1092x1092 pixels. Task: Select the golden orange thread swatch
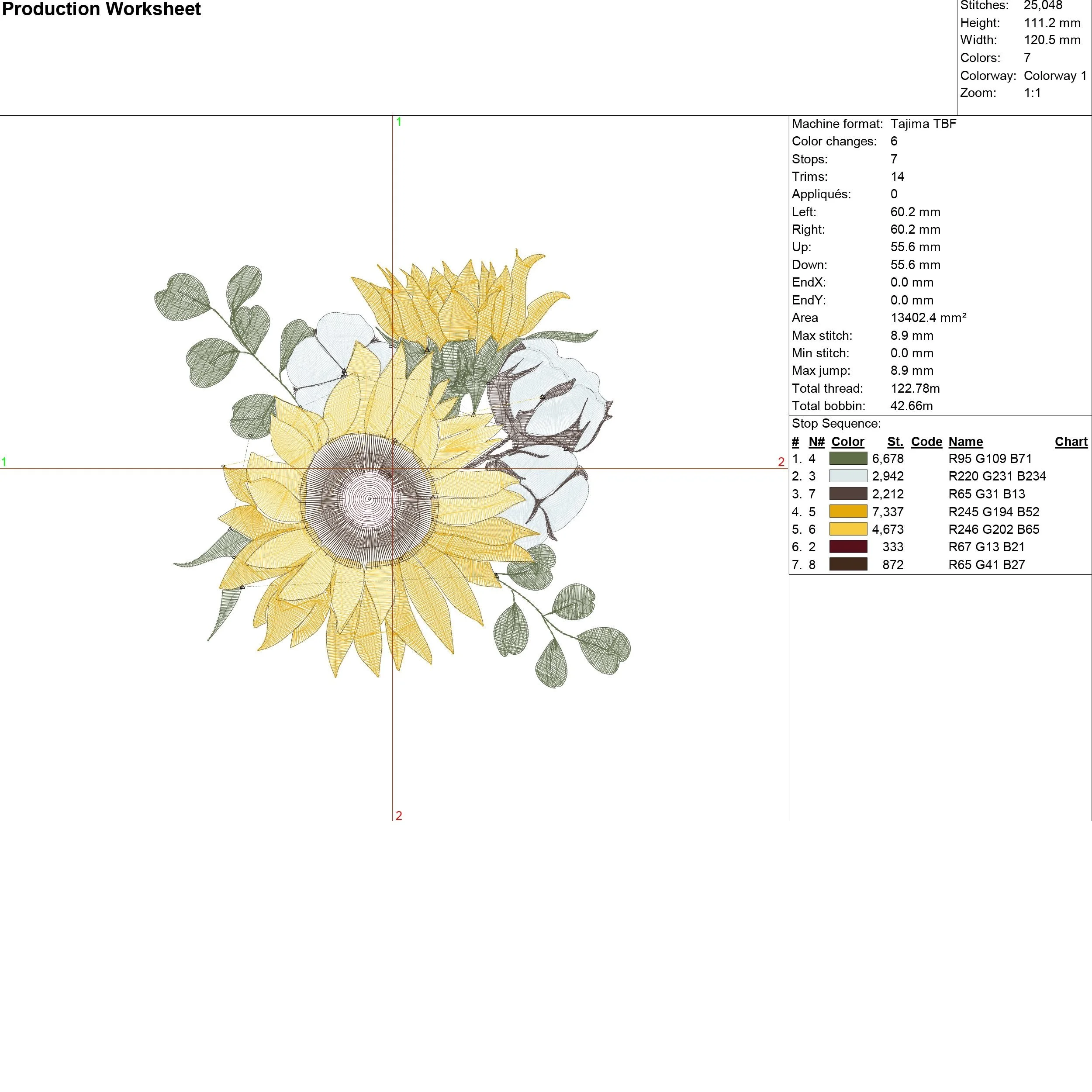(x=848, y=511)
